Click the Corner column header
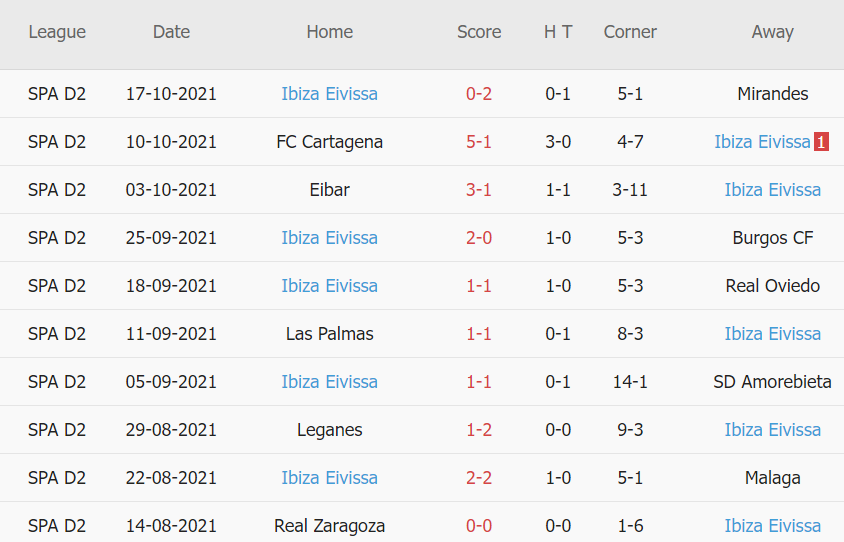844x542 pixels. point(630,32)
